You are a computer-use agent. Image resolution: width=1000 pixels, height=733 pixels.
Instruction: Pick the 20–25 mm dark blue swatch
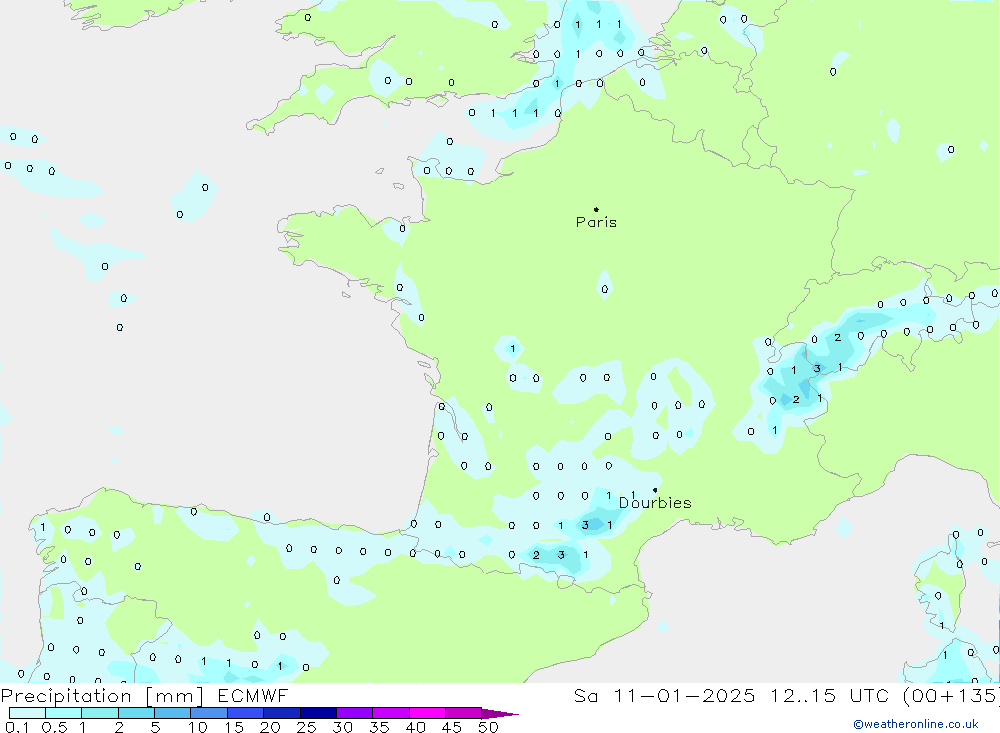pyautogui.click(x=282, y=713)
